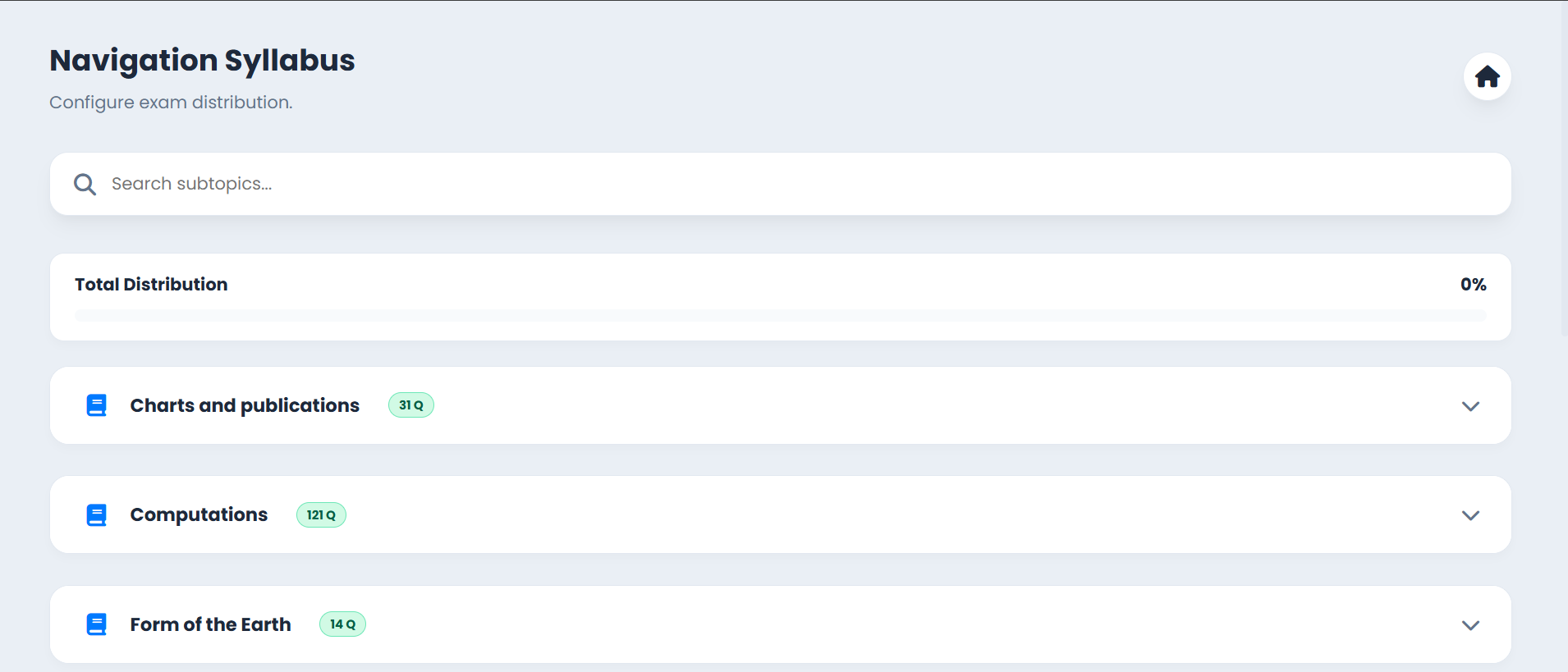Expand the Computations section chevron
The width and height of the screenshot is (1568, 672).
[1470, 515]
